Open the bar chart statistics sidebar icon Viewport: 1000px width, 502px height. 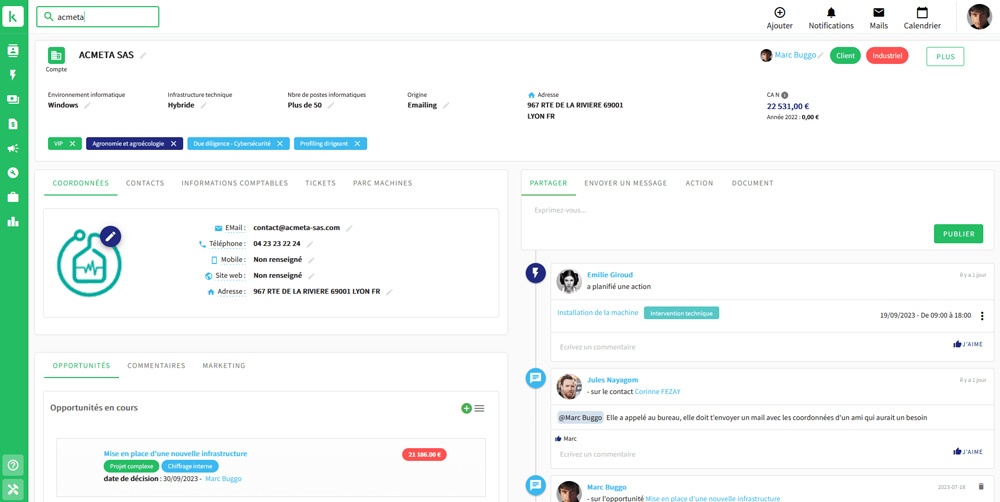tap(13, 221)
